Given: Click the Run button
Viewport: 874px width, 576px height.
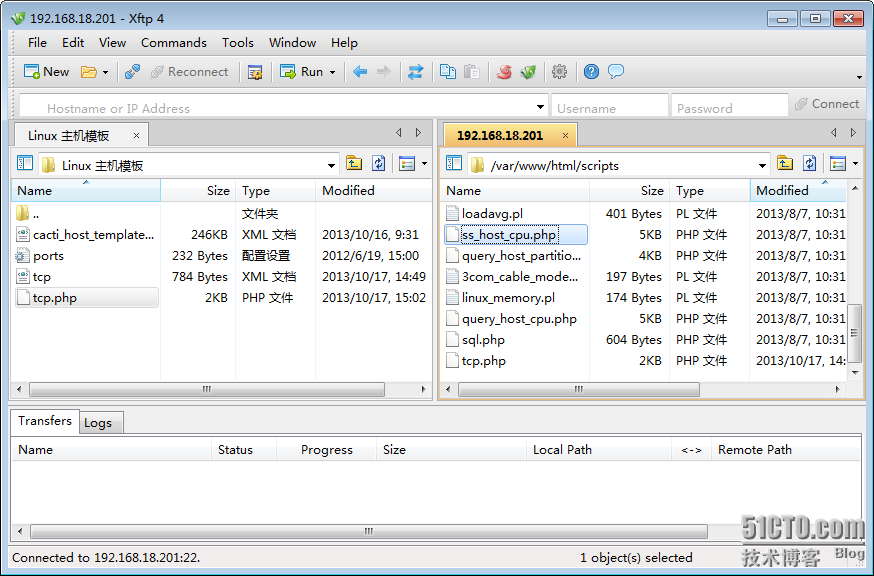Looking at the screenshot, I should pos(302,72).
